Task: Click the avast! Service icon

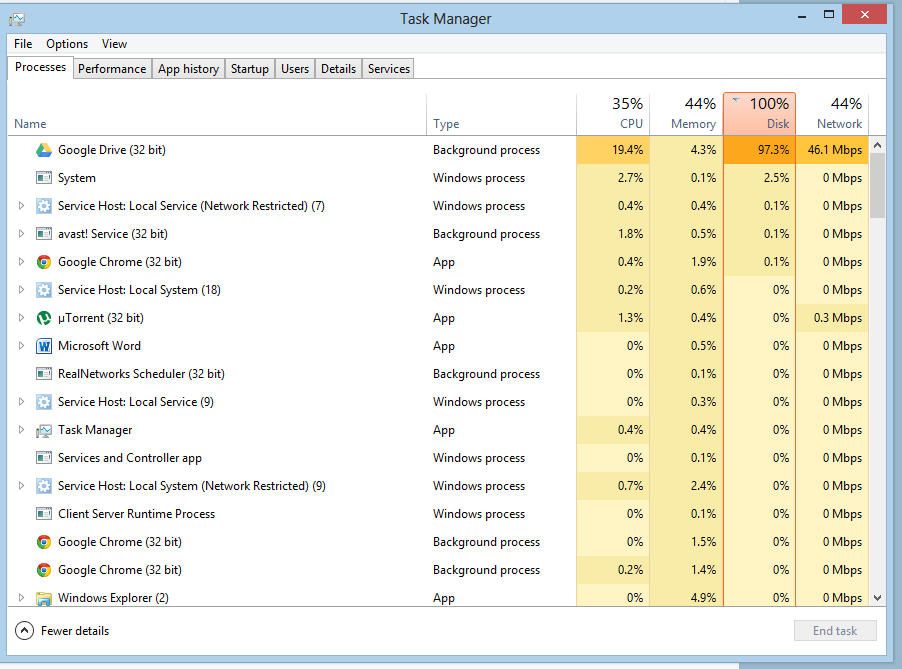Action: pos(44,234)
